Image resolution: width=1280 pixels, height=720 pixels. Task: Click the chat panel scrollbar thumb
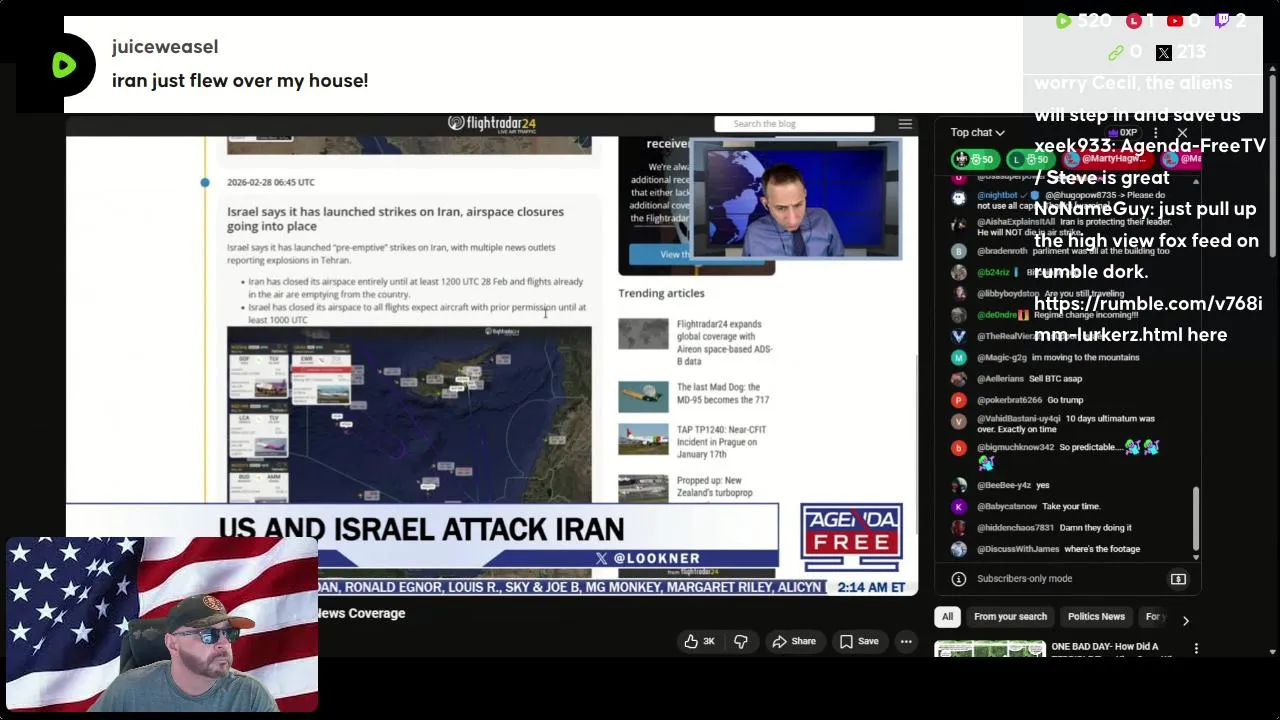1196,518
